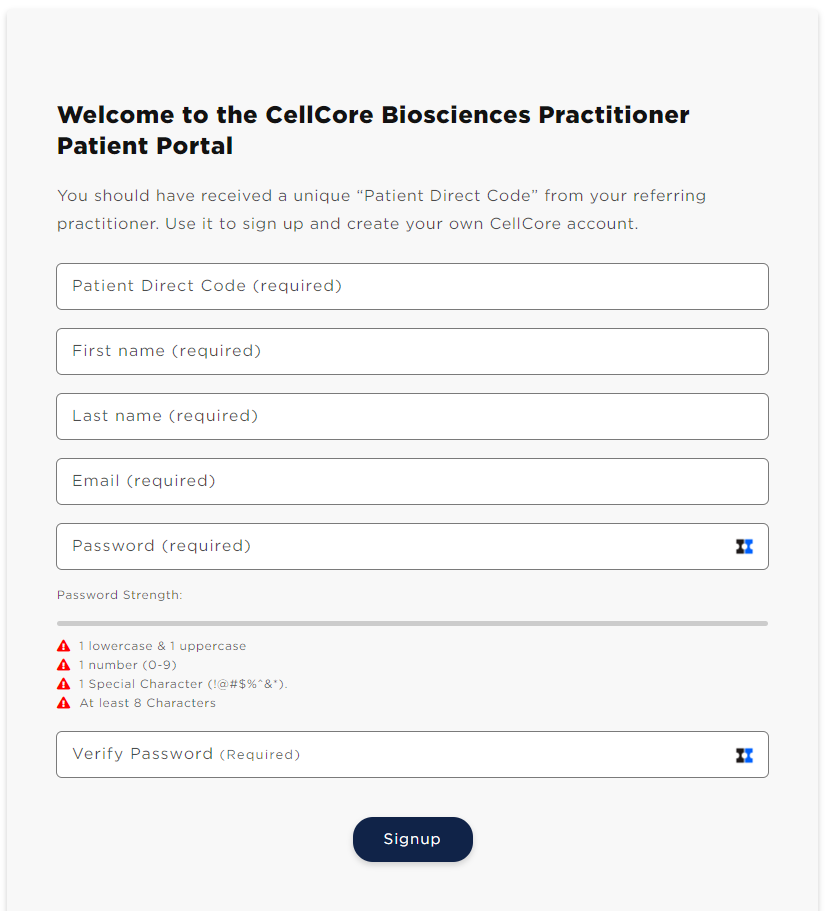
Task: Click the Signup button
Action: click(x=412, y=839)
